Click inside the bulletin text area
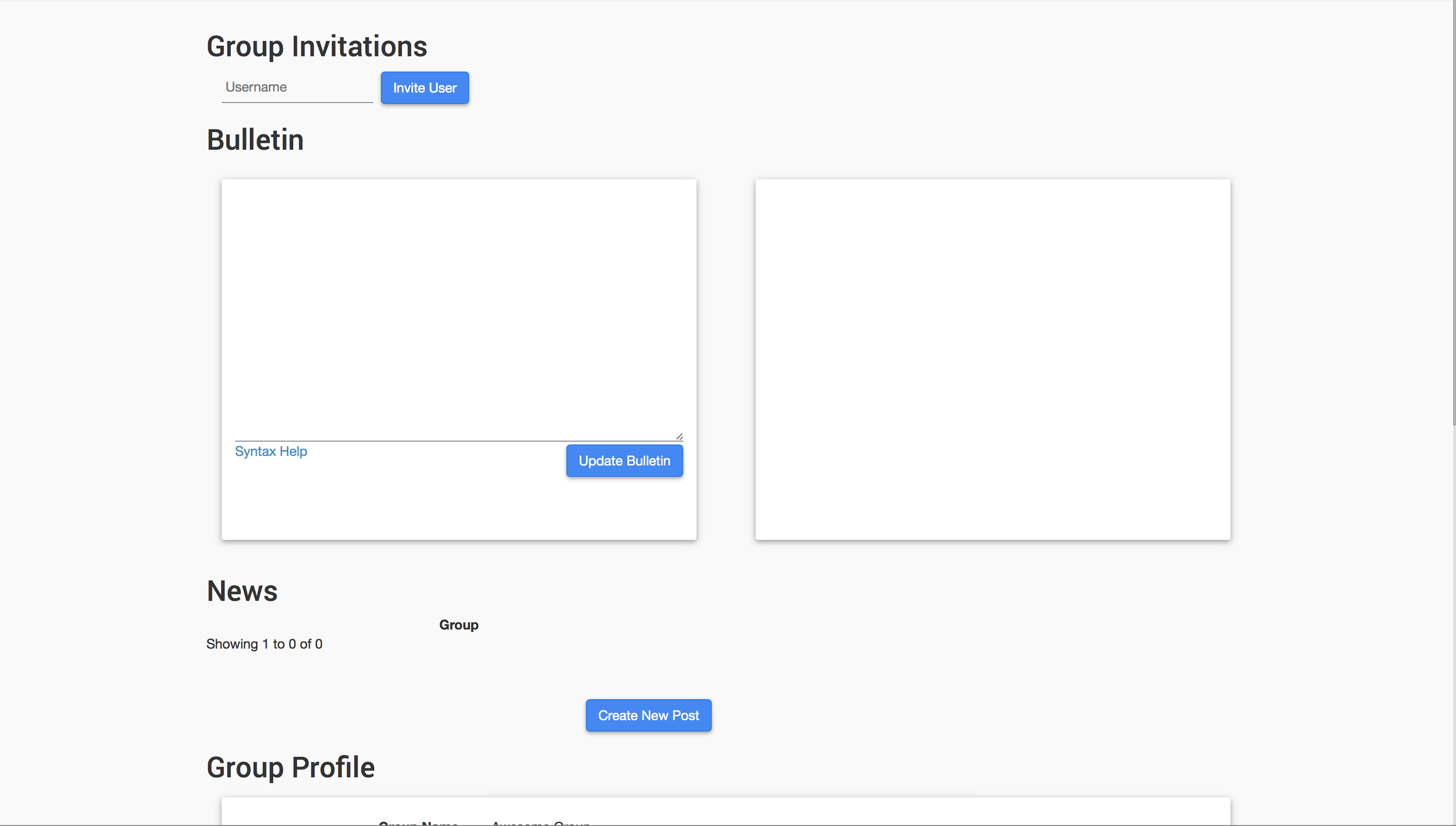1456x826 pixels. coord(458,309)
